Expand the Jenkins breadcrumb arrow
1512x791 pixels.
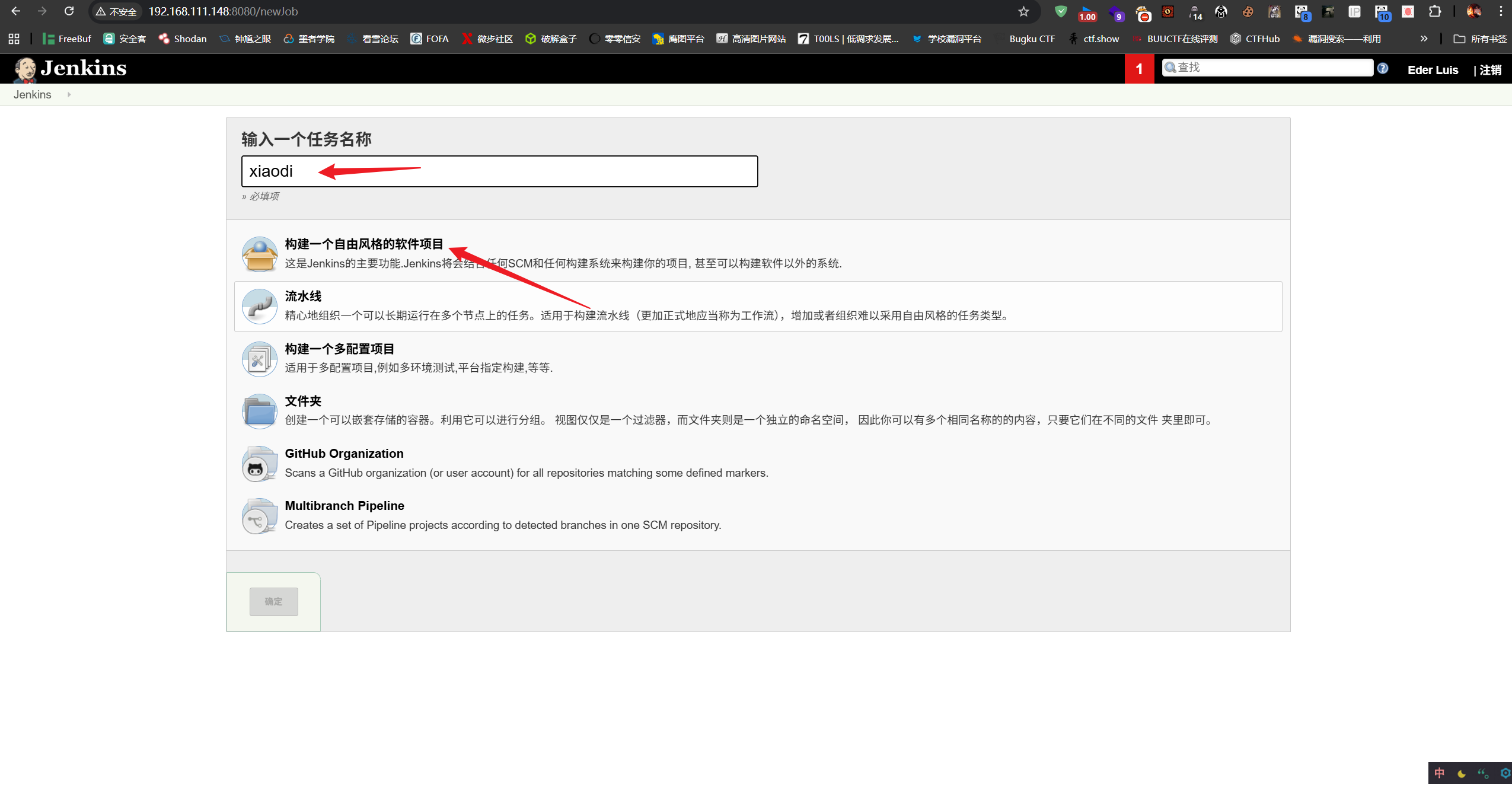coord(69,94)
